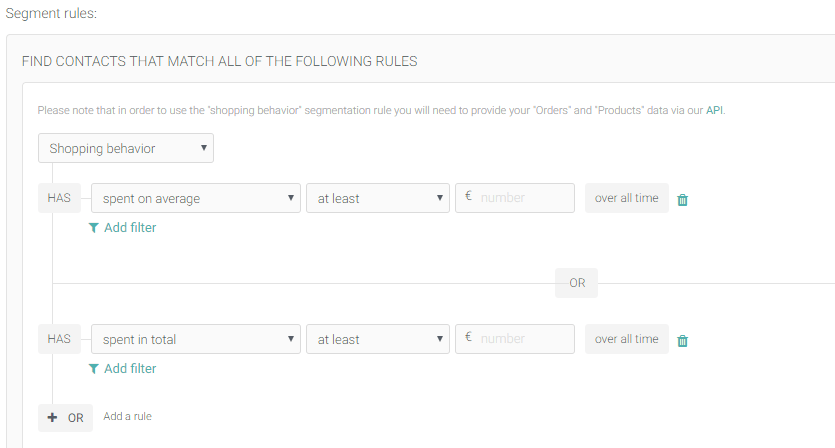Click the first rule's HAS label

[59, 198]
